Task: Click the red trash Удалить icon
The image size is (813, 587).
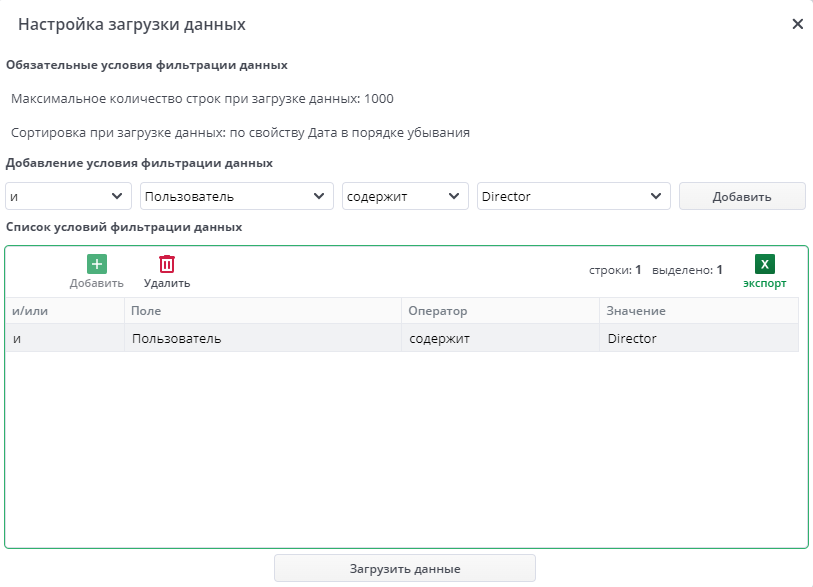Action: pos(166,264)
